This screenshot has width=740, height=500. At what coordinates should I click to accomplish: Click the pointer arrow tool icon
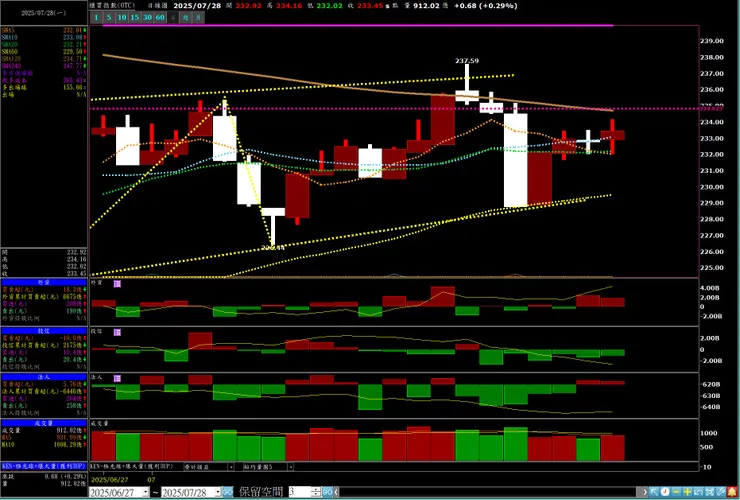coord(654,492)
